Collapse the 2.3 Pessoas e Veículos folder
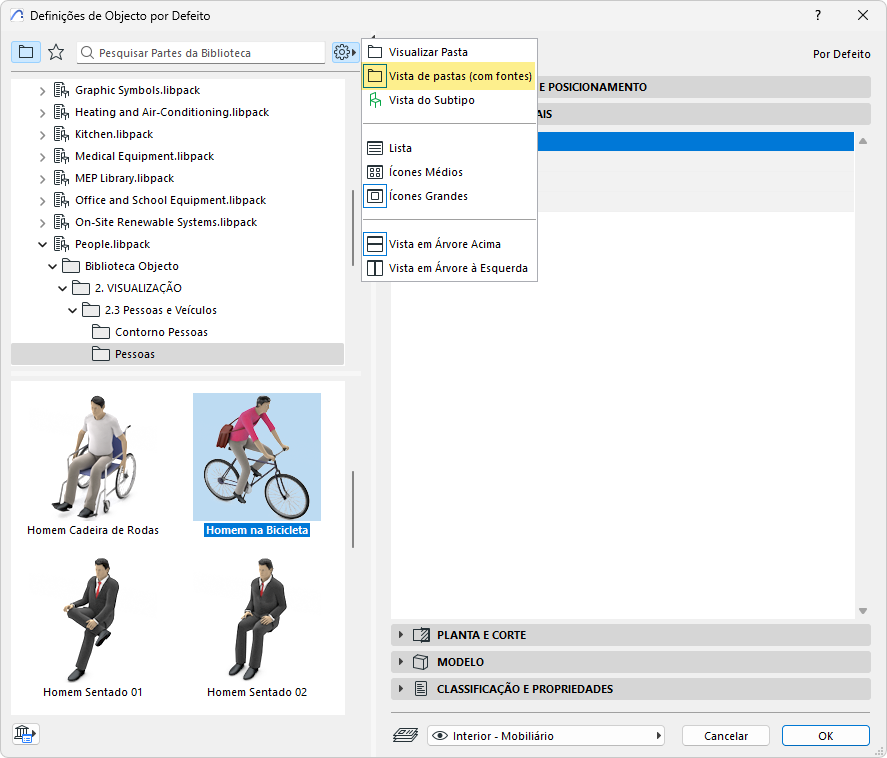887x758 pixels. point(72,311)
